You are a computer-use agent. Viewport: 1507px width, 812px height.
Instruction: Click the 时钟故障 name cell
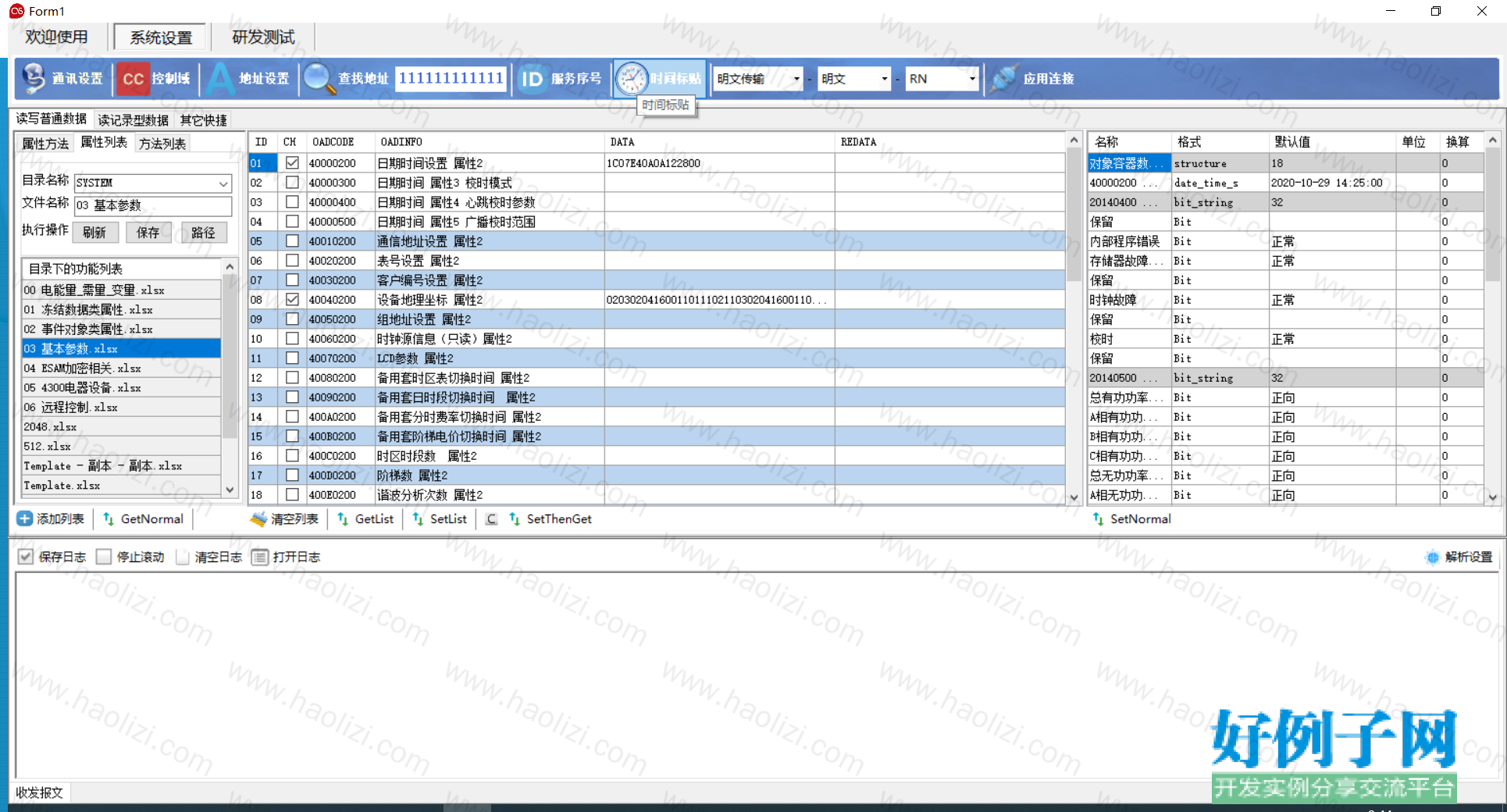[x=1130, y=300]
